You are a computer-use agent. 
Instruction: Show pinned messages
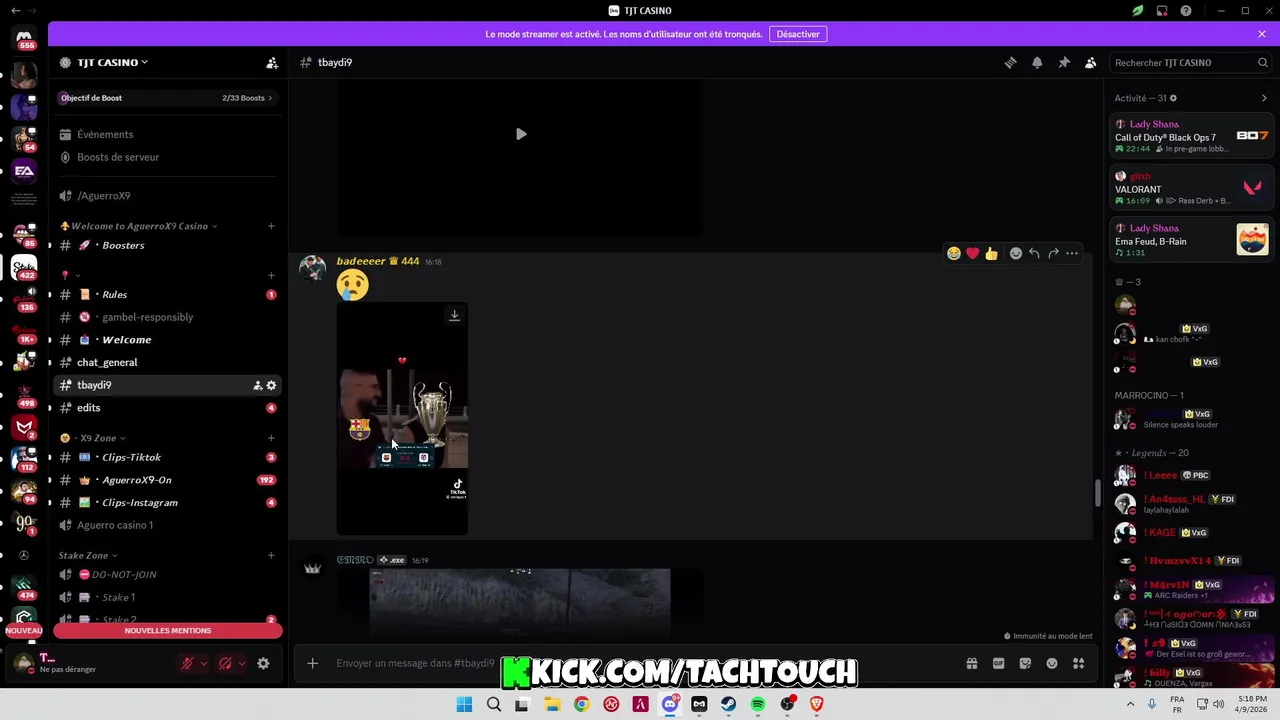(1064, 62)
